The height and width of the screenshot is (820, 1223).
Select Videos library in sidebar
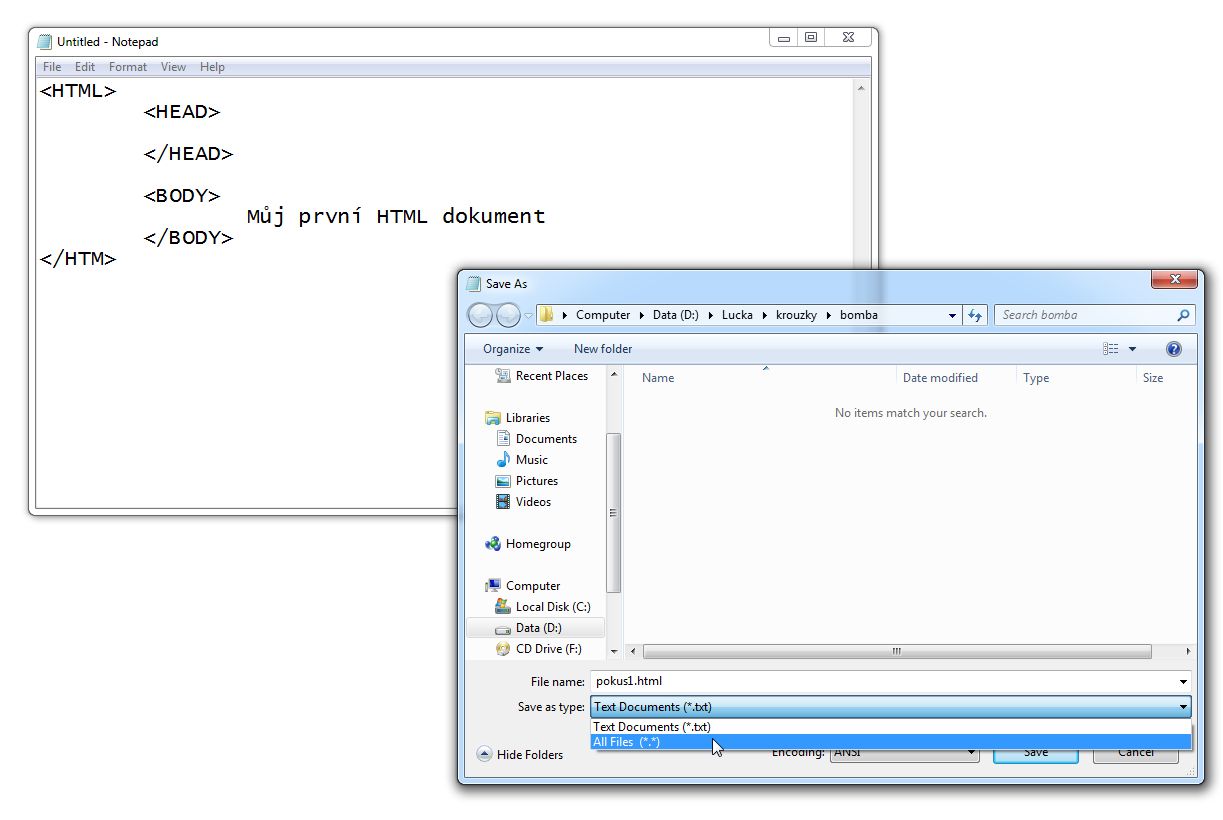(533, 502)
